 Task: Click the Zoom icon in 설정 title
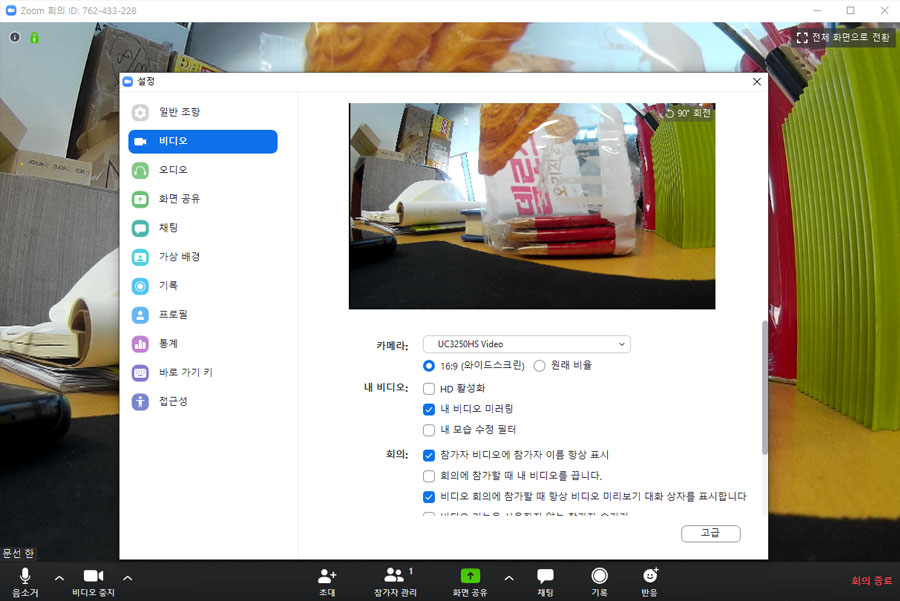[x=128, y=82]
